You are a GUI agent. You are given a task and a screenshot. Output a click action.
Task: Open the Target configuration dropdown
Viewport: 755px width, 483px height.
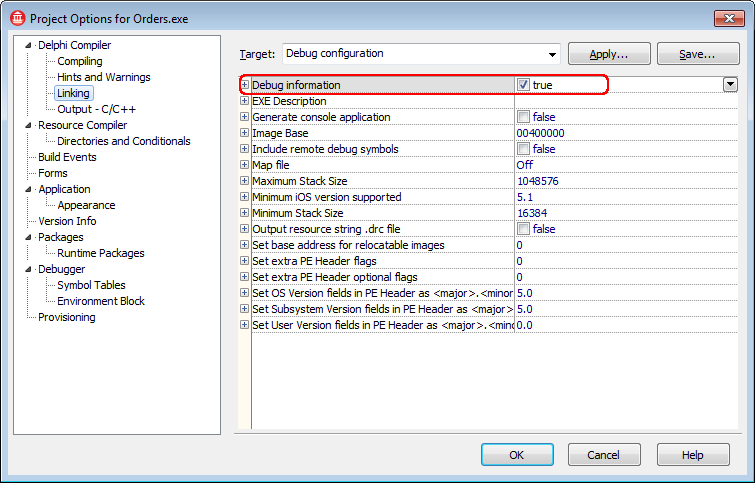[x=552, y=54]
